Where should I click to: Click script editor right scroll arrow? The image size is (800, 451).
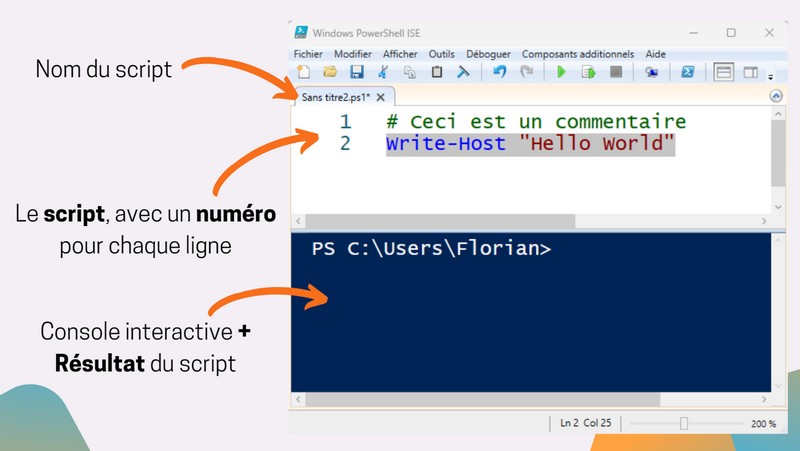click(764, 221)
